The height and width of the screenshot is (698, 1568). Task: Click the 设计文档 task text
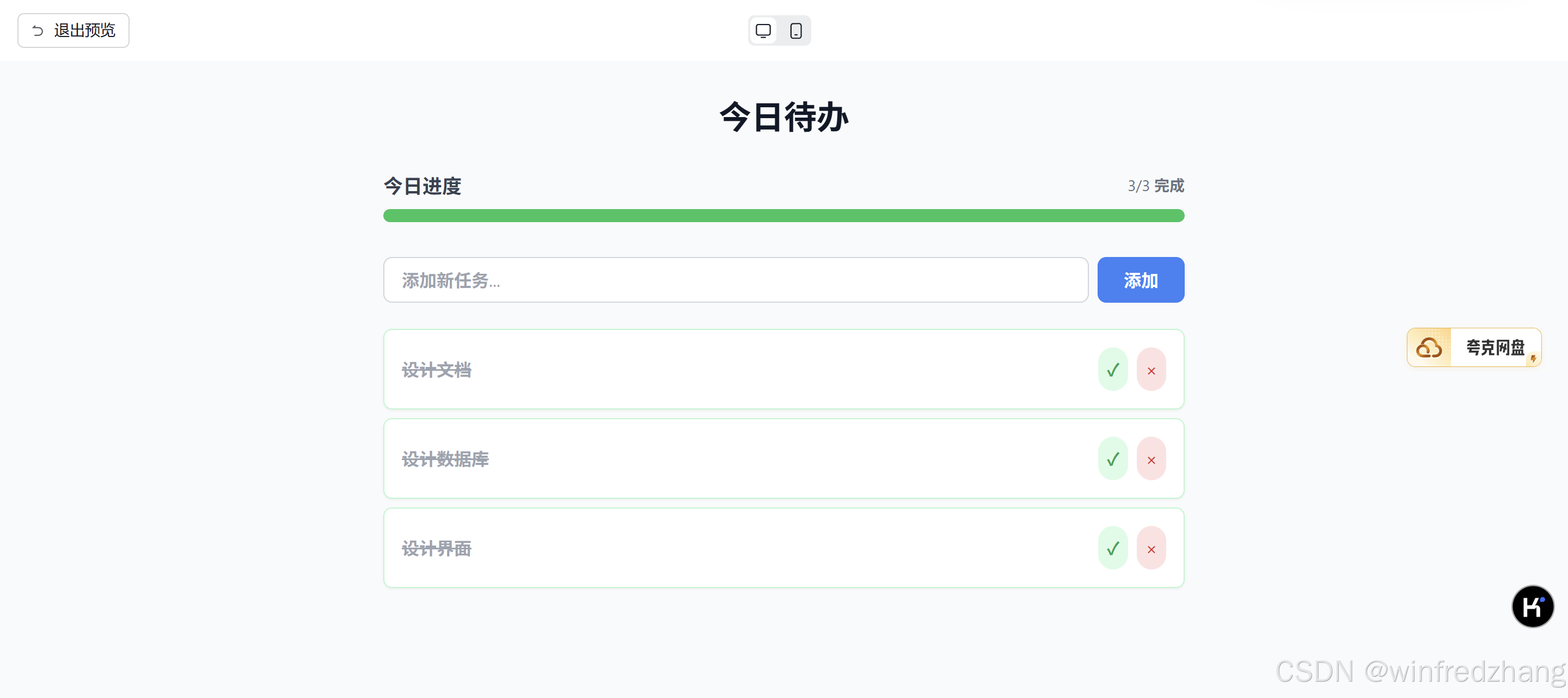437,370
